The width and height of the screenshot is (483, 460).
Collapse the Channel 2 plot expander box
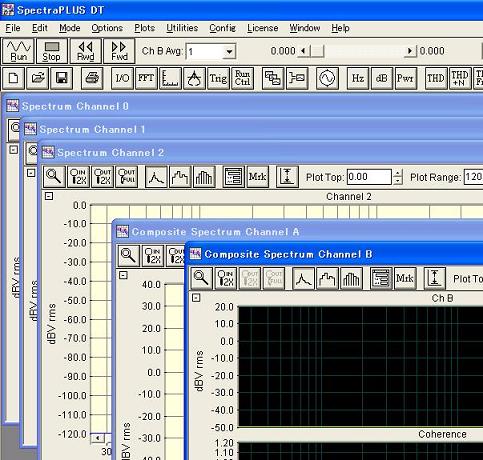(49, 196)
